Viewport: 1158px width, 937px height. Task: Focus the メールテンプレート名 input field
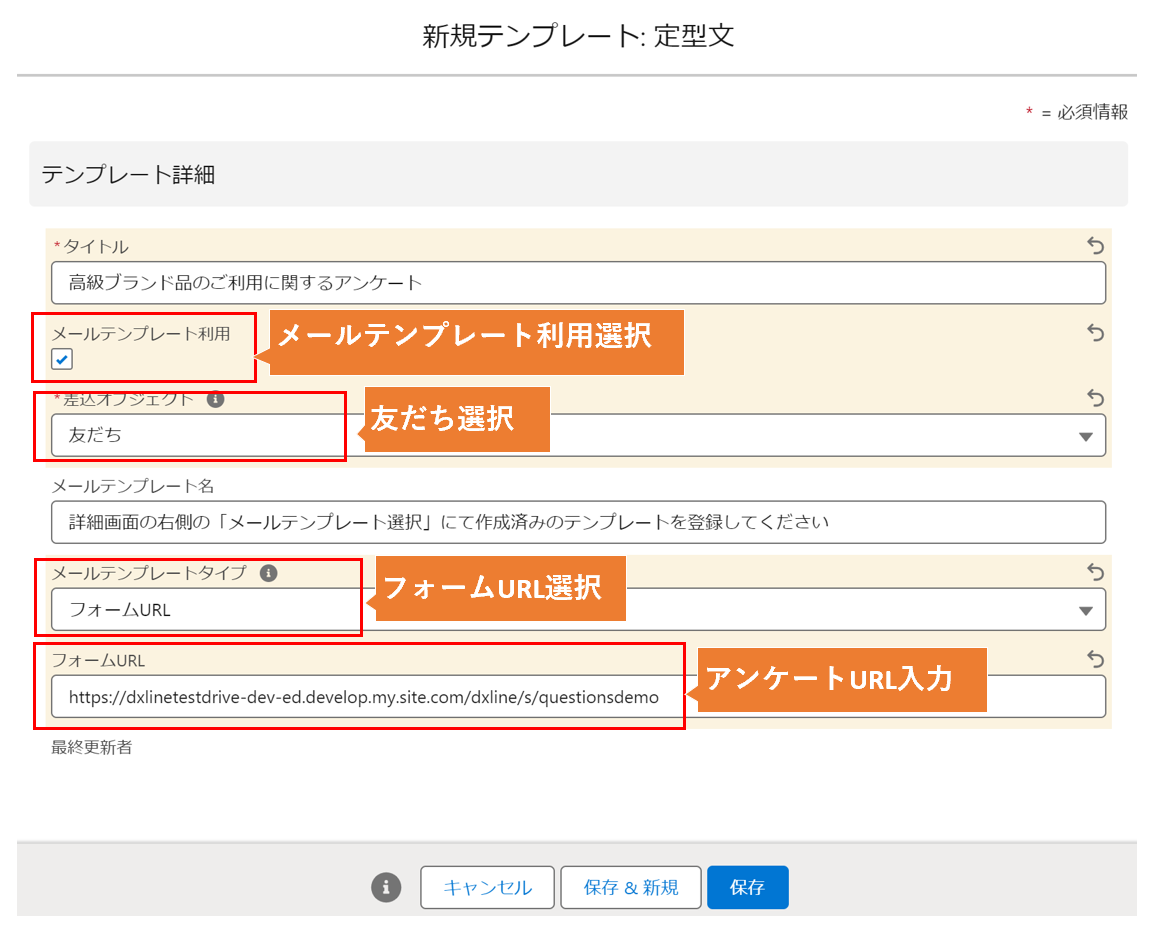(578, 522)
